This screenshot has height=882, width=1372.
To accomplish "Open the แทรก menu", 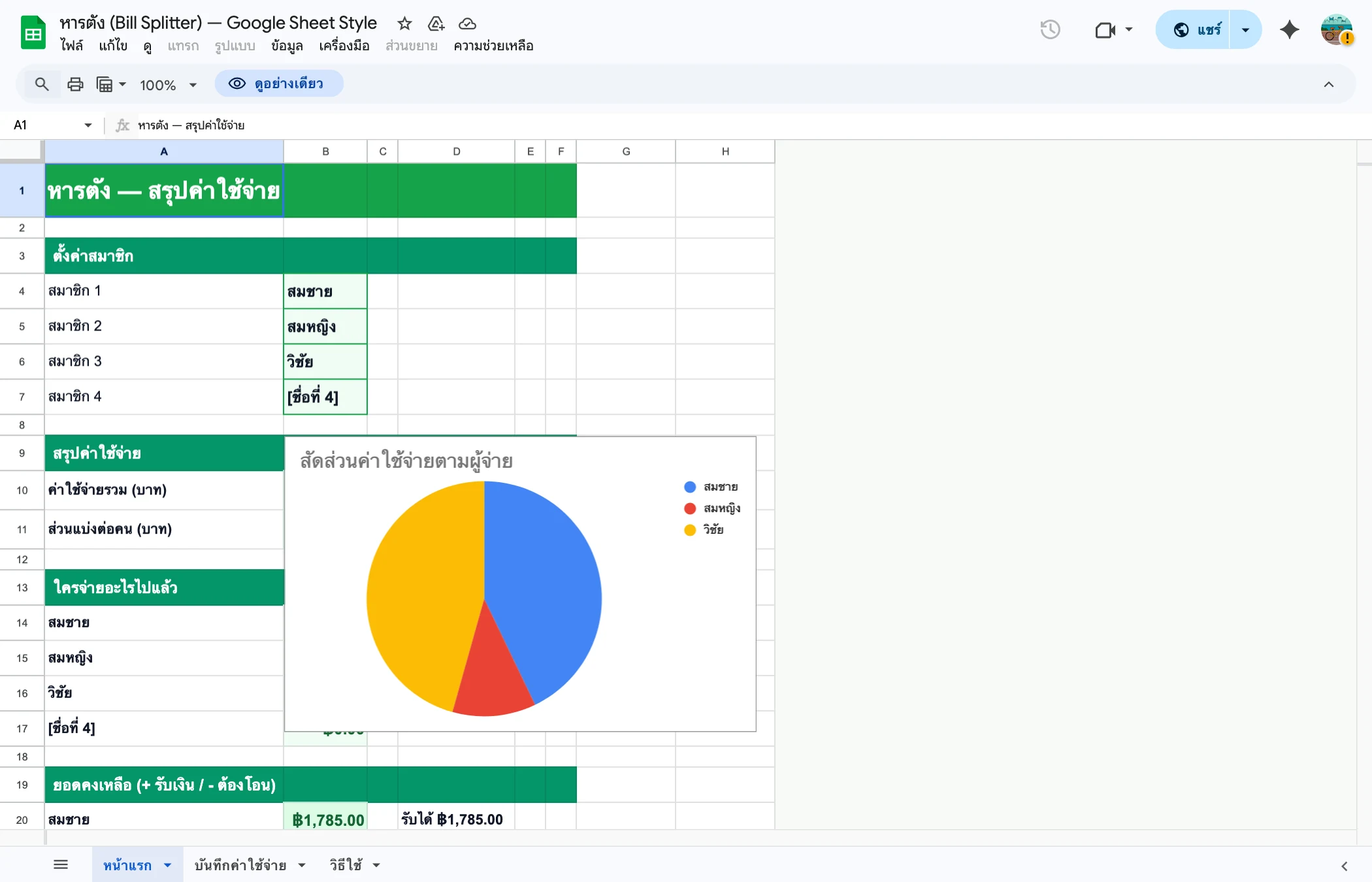I will (x=183, y=46).
